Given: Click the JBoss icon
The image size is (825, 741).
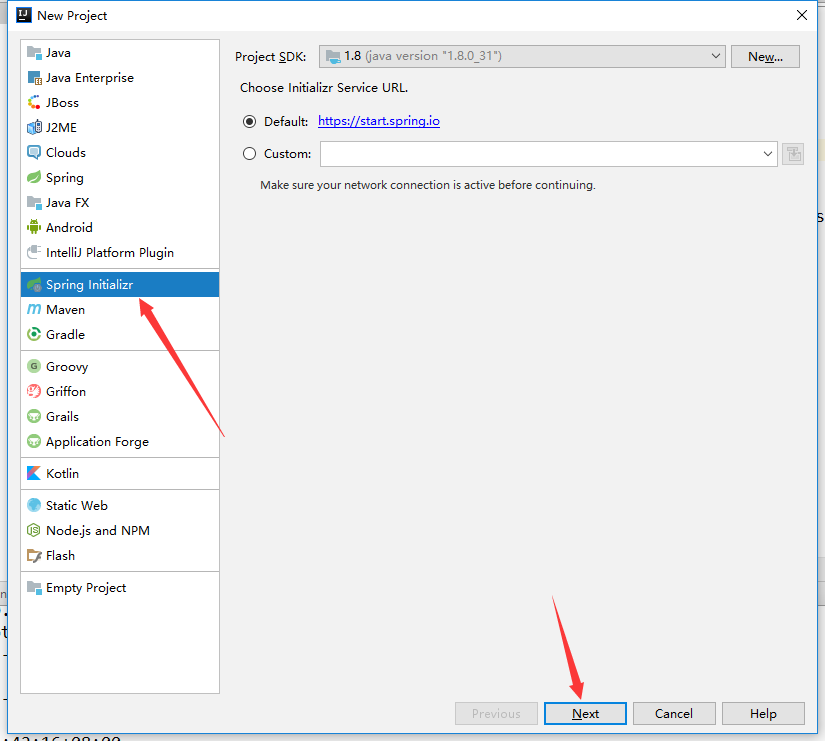Looking at the screenshot, I should [34, 103].
